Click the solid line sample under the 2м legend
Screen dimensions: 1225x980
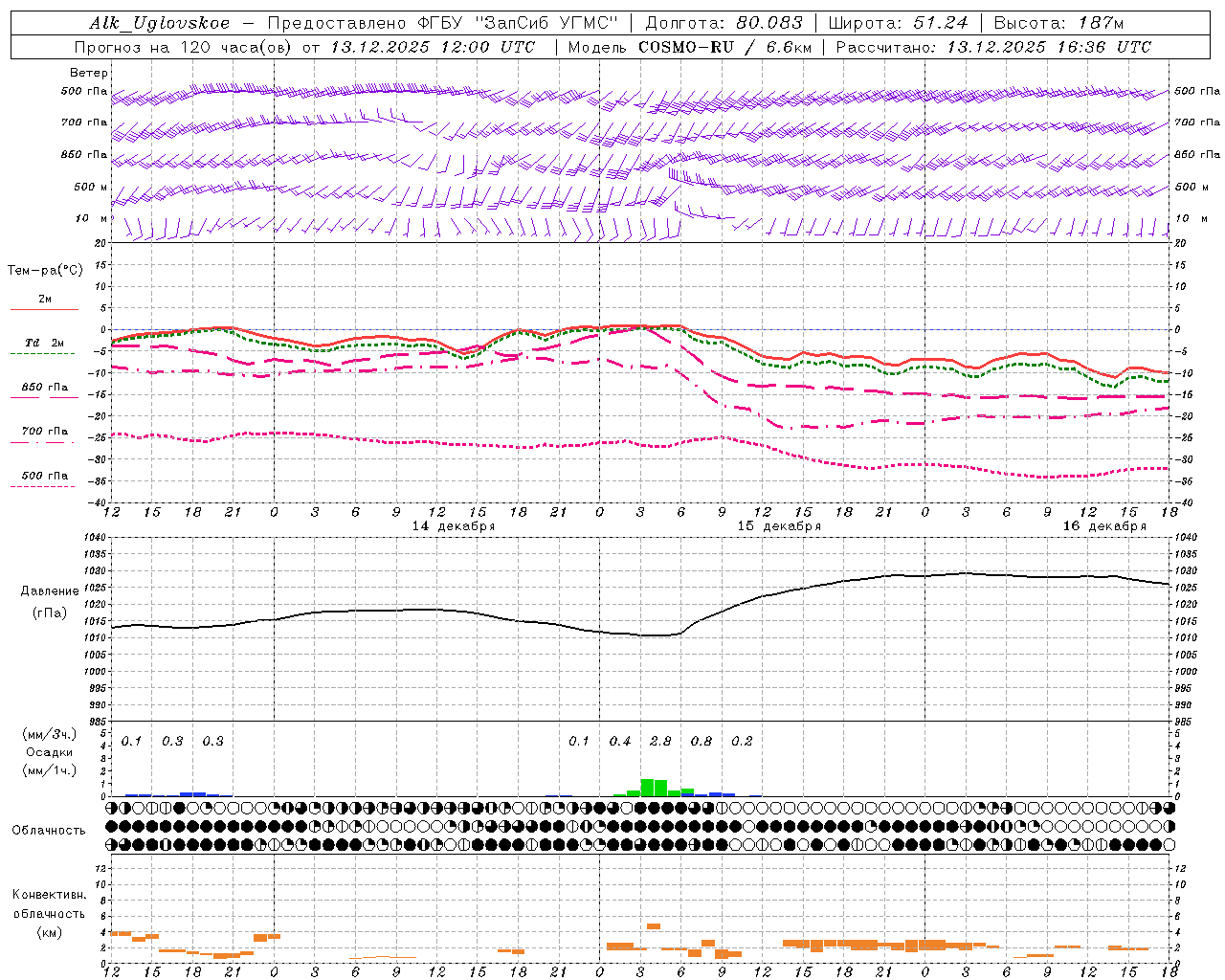tap(44, 310)
